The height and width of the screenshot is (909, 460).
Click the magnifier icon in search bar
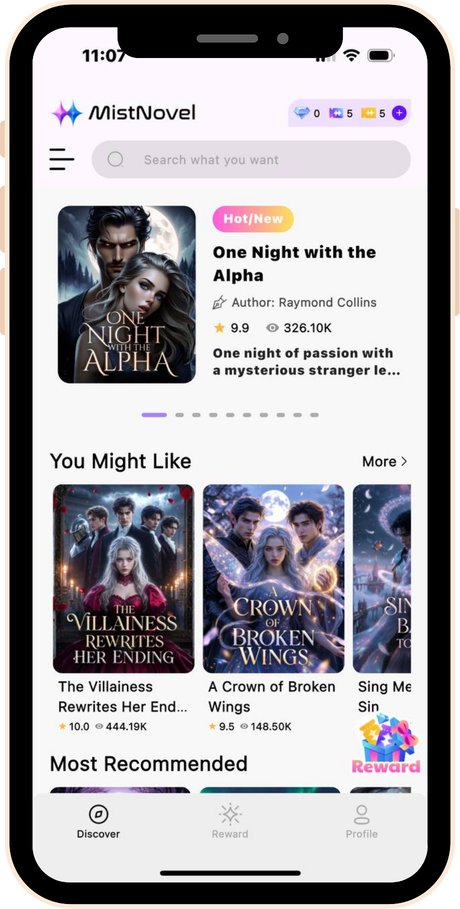click(x=115, y=159)
